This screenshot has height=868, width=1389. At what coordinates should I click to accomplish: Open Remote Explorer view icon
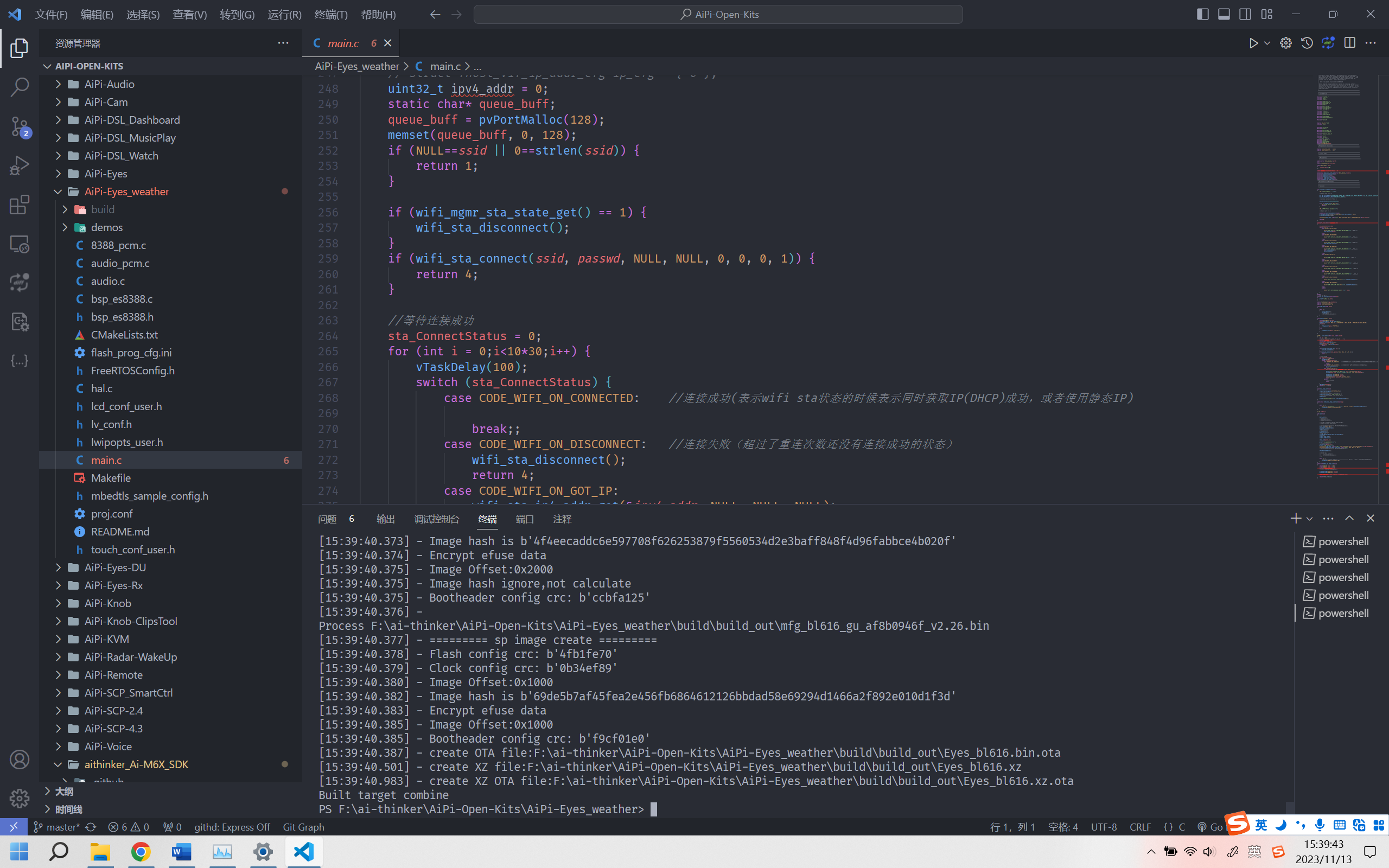[x=20, y=244]
